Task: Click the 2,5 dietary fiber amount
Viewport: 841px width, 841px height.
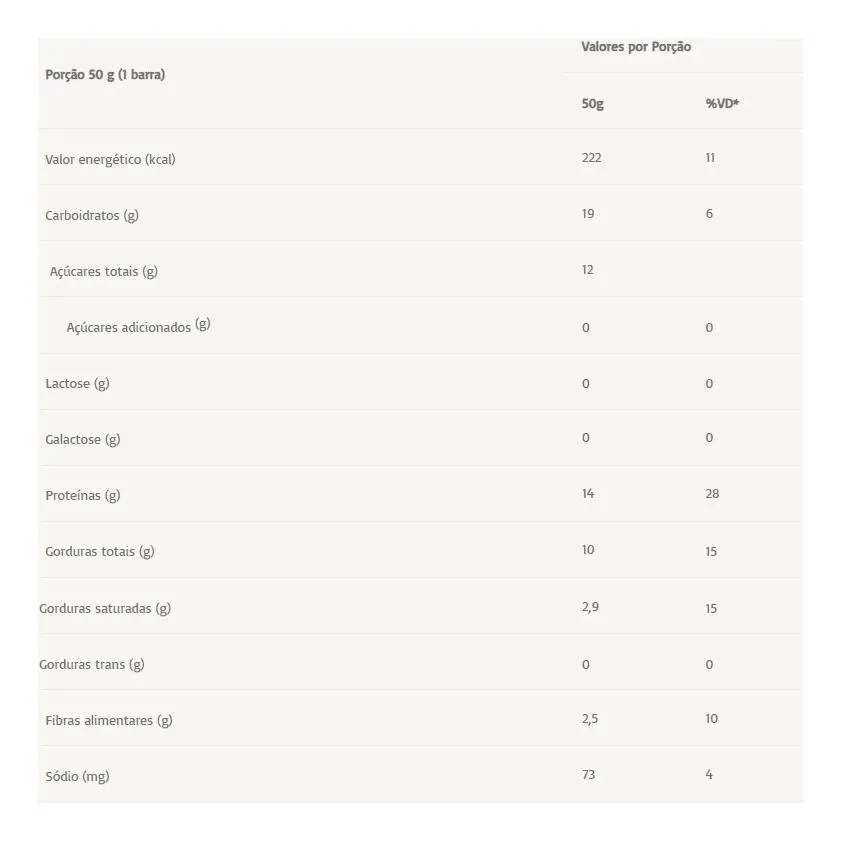Action: click(x=590, y=719)
